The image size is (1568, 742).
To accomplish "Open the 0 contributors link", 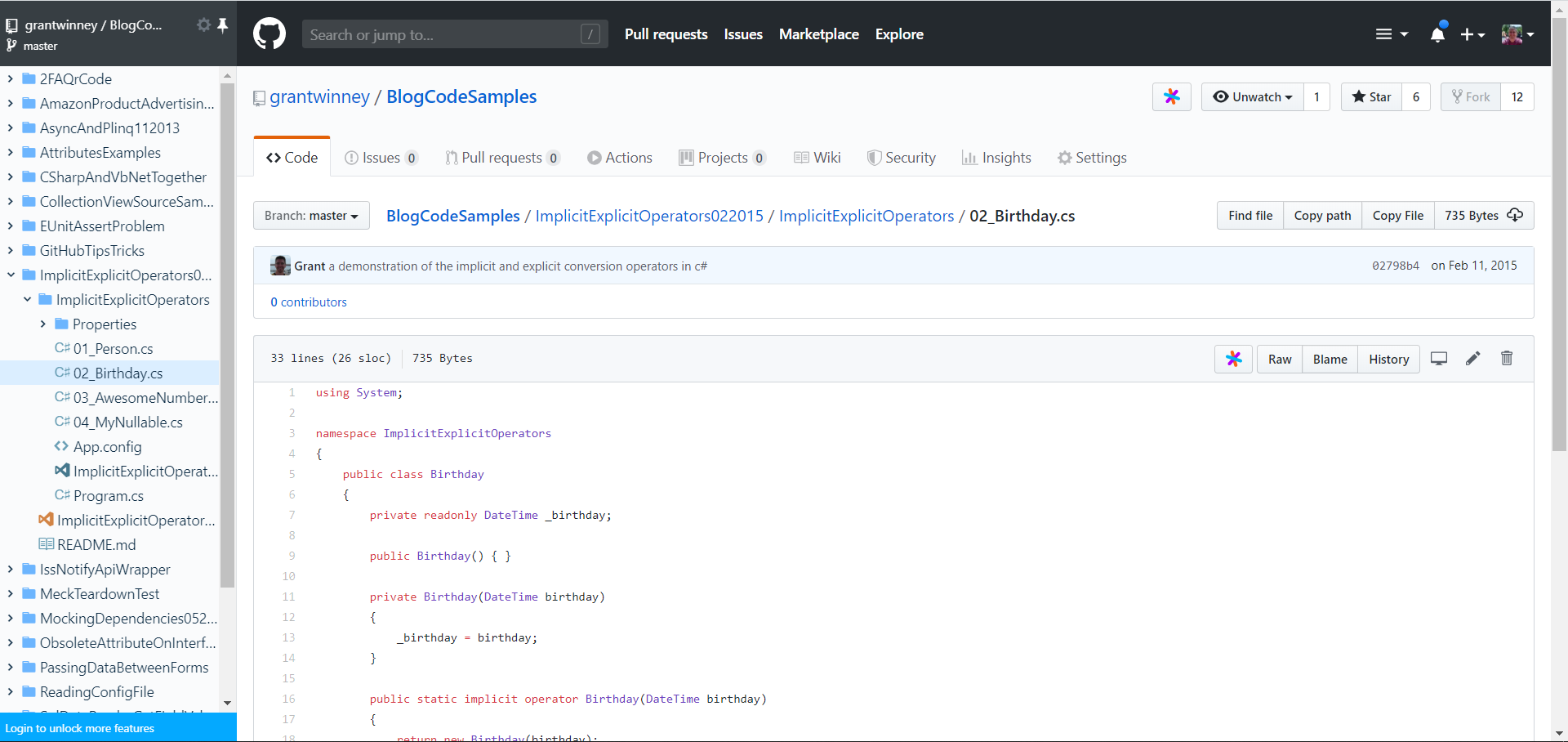I will 309,302.
